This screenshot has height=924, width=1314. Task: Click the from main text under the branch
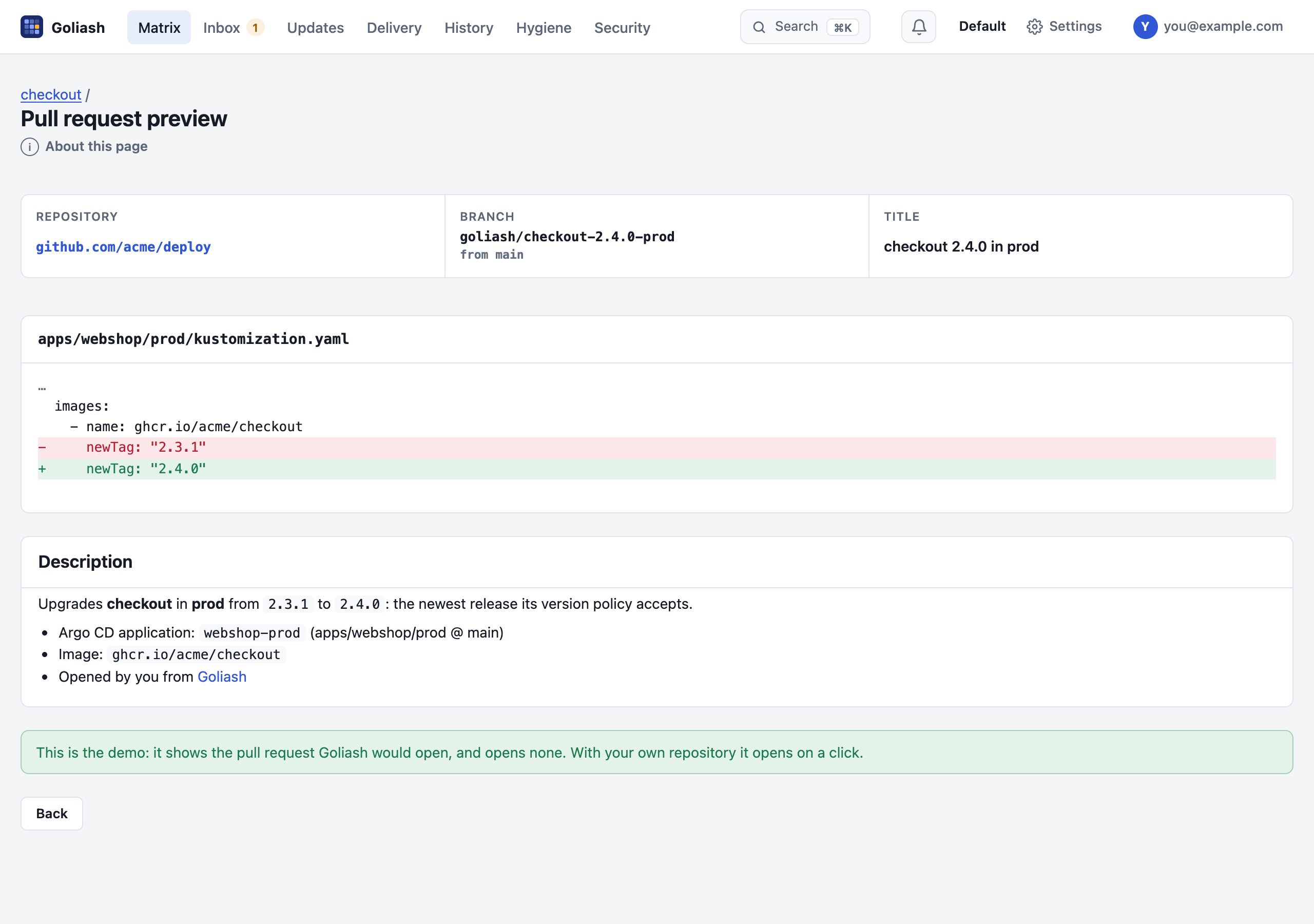pos(492,255)
